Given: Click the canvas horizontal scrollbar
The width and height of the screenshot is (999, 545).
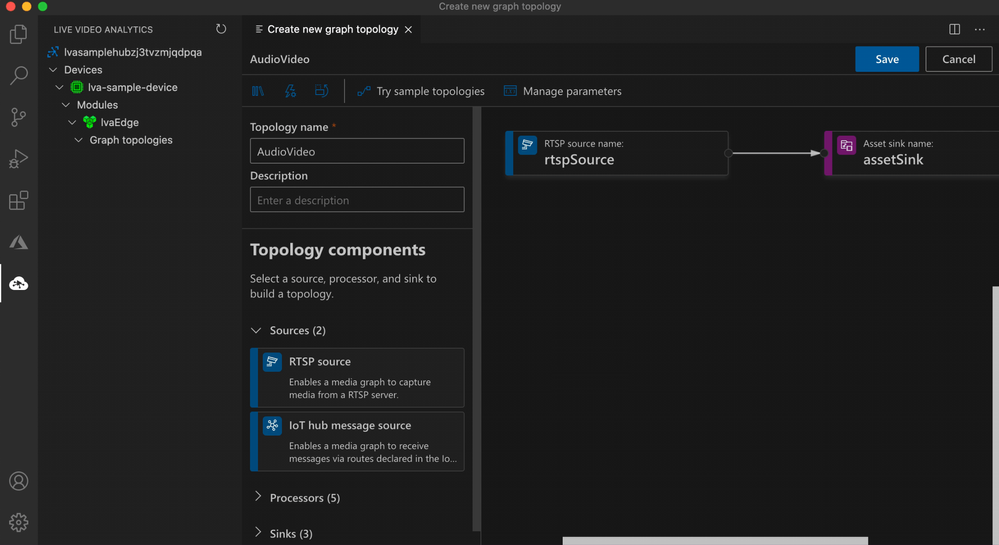Looking at the screenshot, I should (x=715, y=541).
